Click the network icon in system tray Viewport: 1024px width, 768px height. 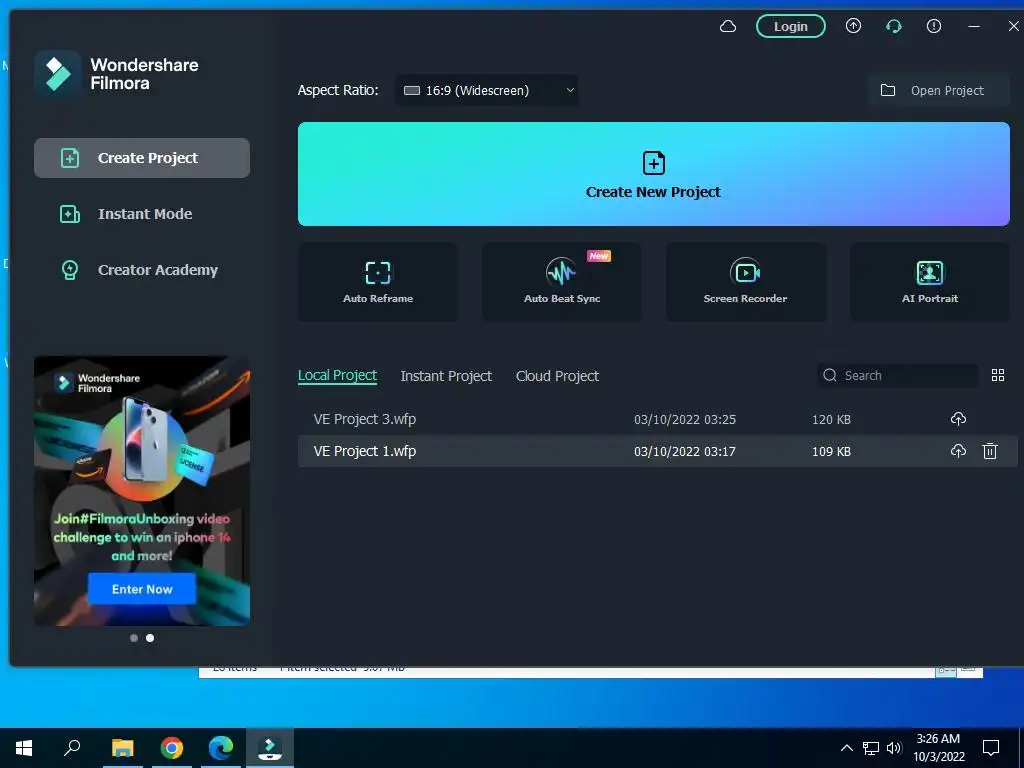point(871,748)
